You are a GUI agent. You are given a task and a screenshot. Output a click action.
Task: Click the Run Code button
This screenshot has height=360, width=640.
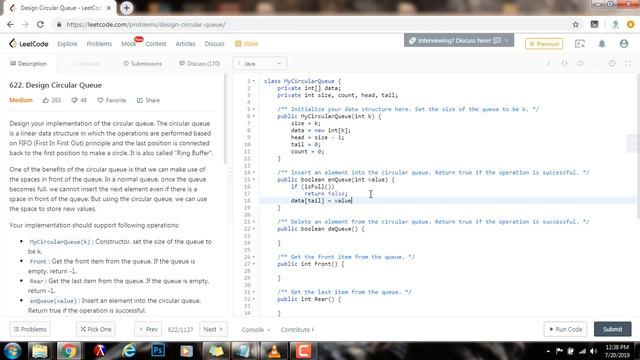(x=565, y=329)
